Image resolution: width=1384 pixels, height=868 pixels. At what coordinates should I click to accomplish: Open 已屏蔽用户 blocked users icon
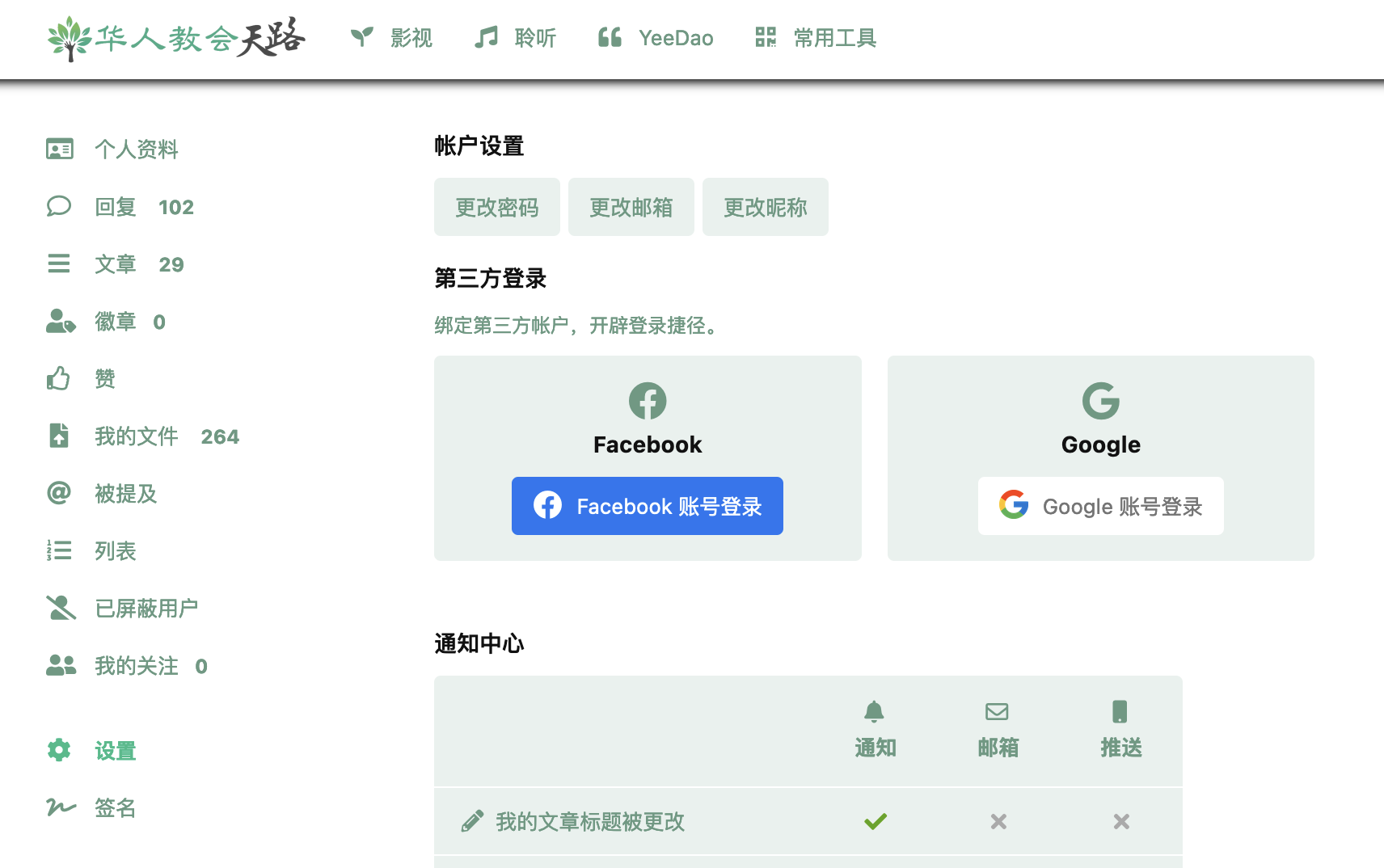point(59,608)
